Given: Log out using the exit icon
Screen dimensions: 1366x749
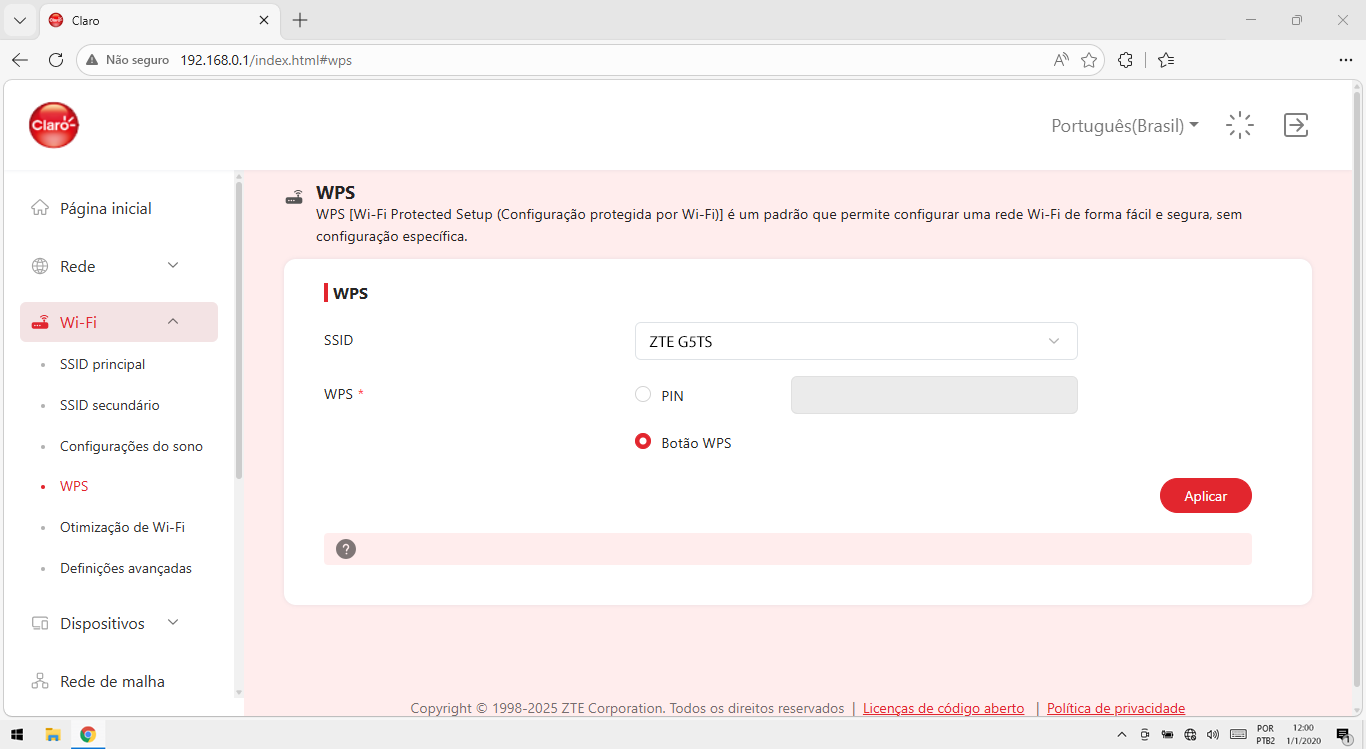Looking at the screenshot, I should 1296,125.
